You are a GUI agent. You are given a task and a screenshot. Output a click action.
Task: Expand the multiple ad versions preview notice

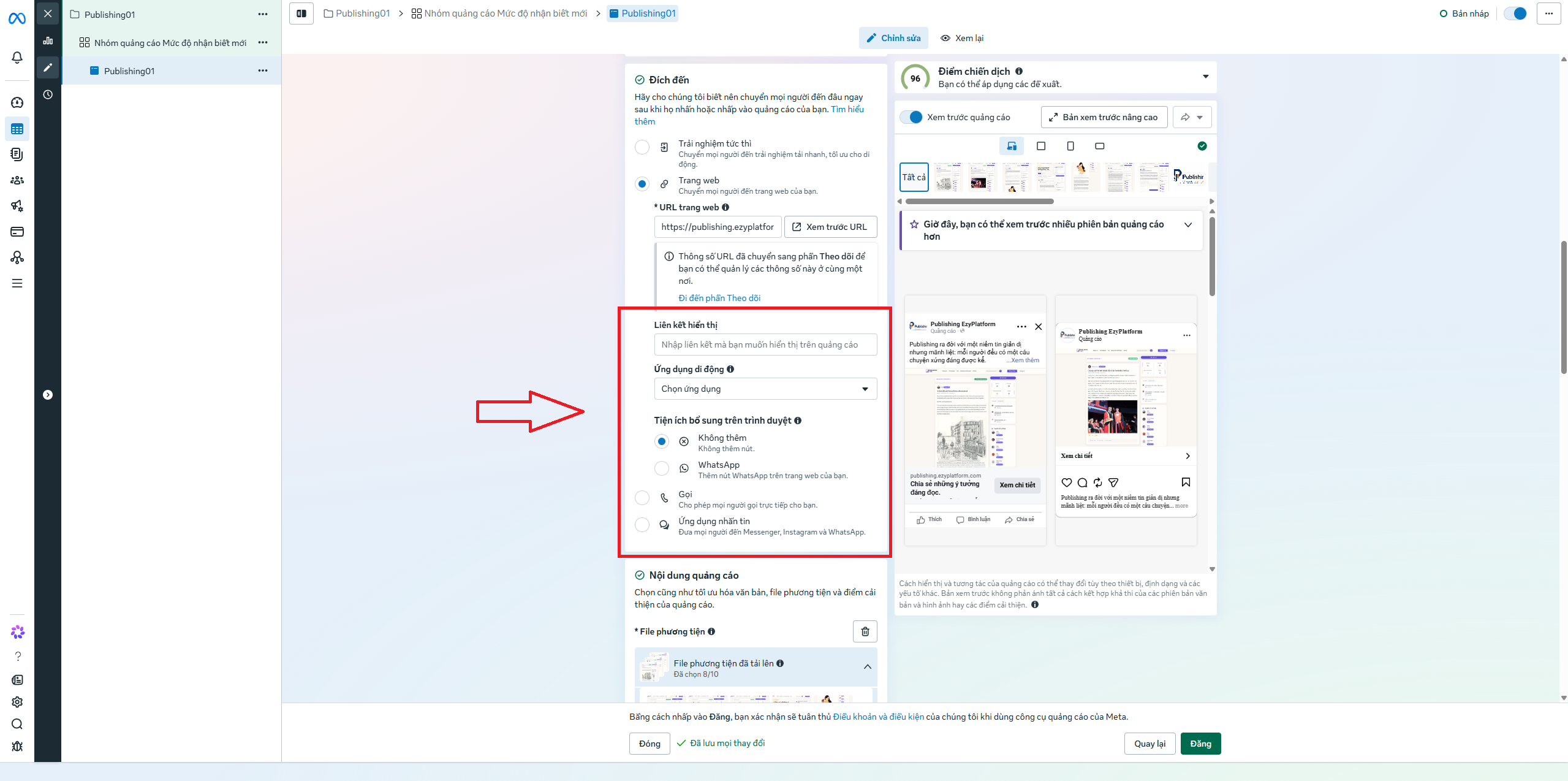coord(1188,224)
